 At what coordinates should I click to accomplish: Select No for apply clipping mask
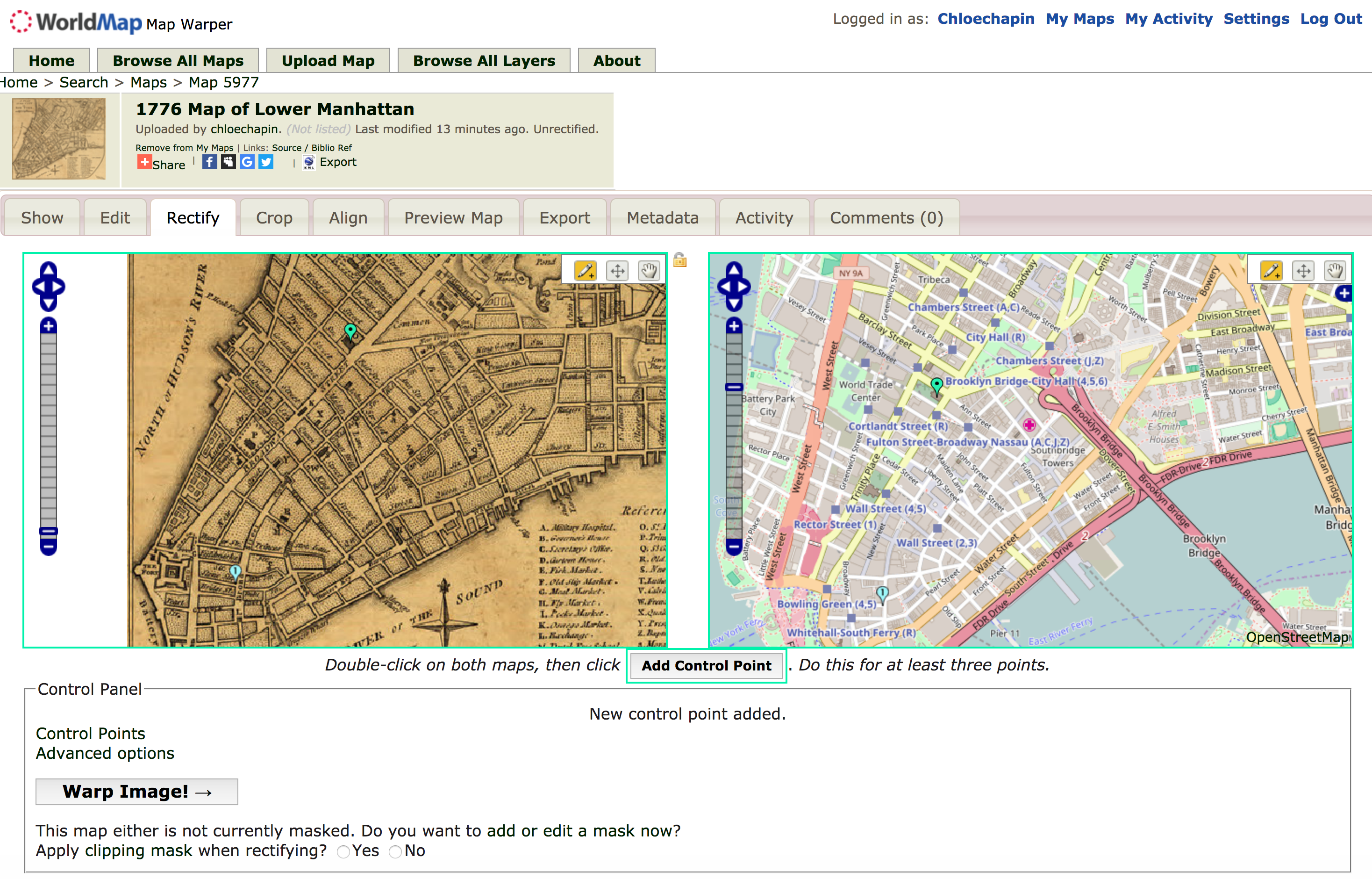point(395,851)
